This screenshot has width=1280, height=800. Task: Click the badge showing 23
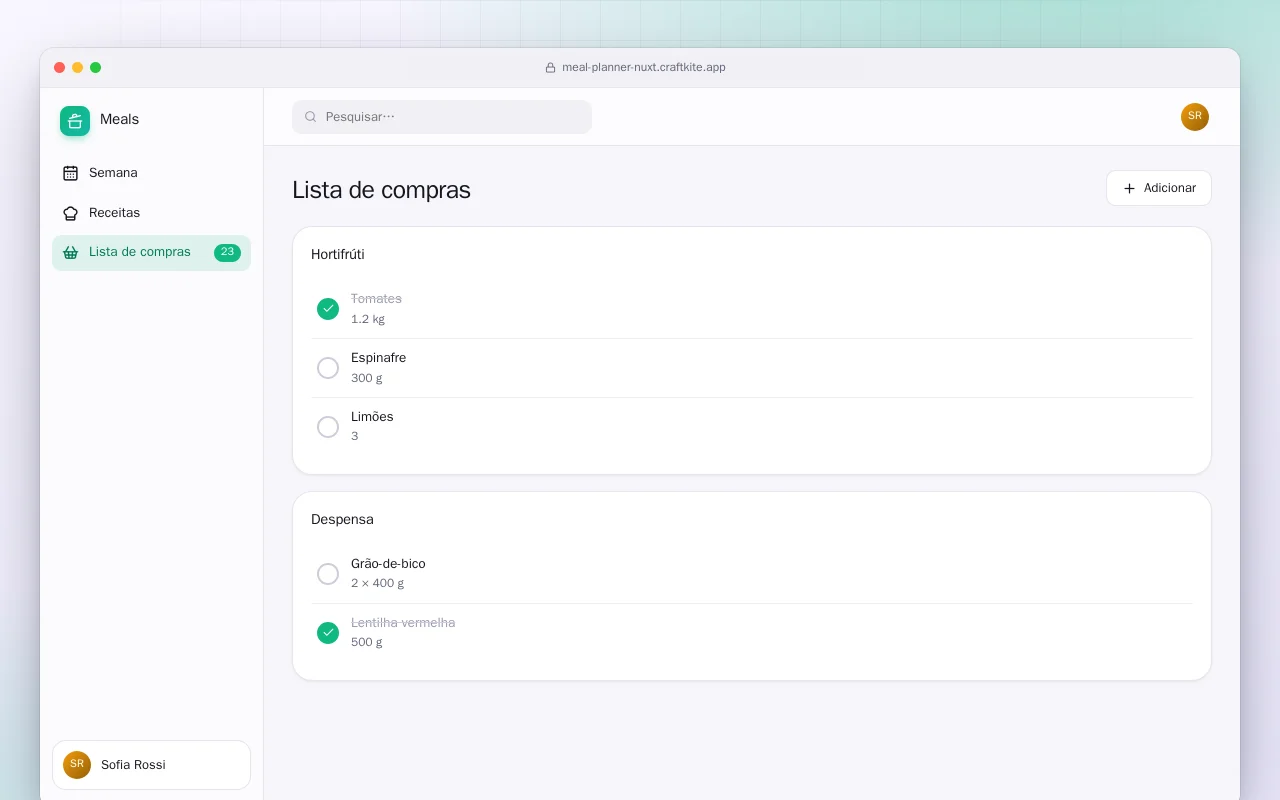pos(227,252)
